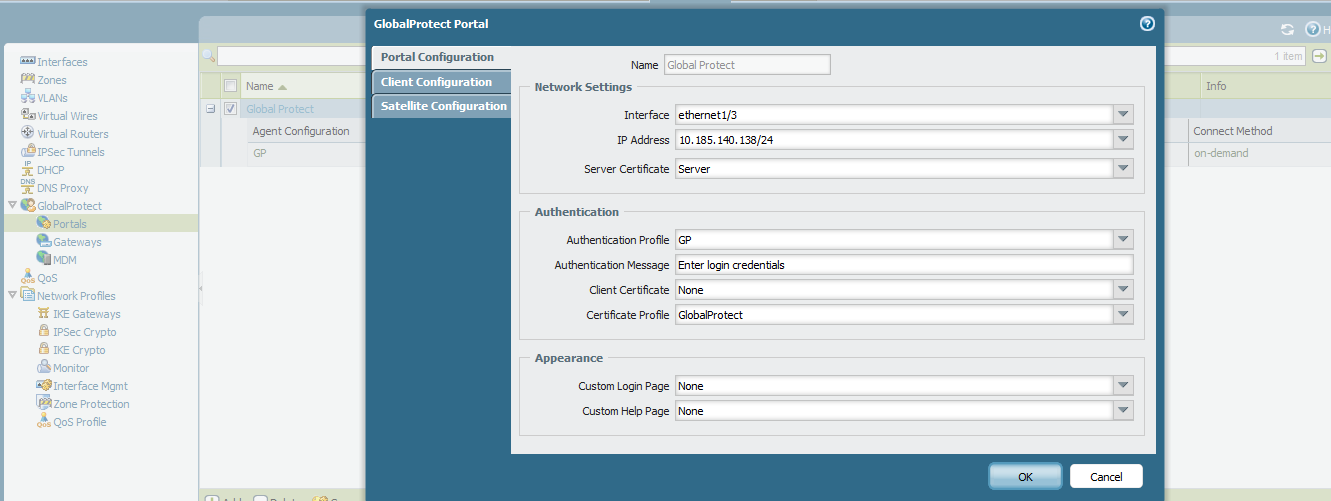Open the Custom Login Page dropdown
Viewport: 1331px width, 501px height.
(1124, 386)
